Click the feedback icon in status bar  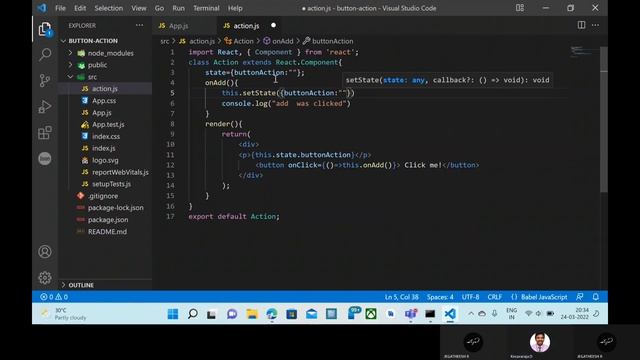(580, 297)
